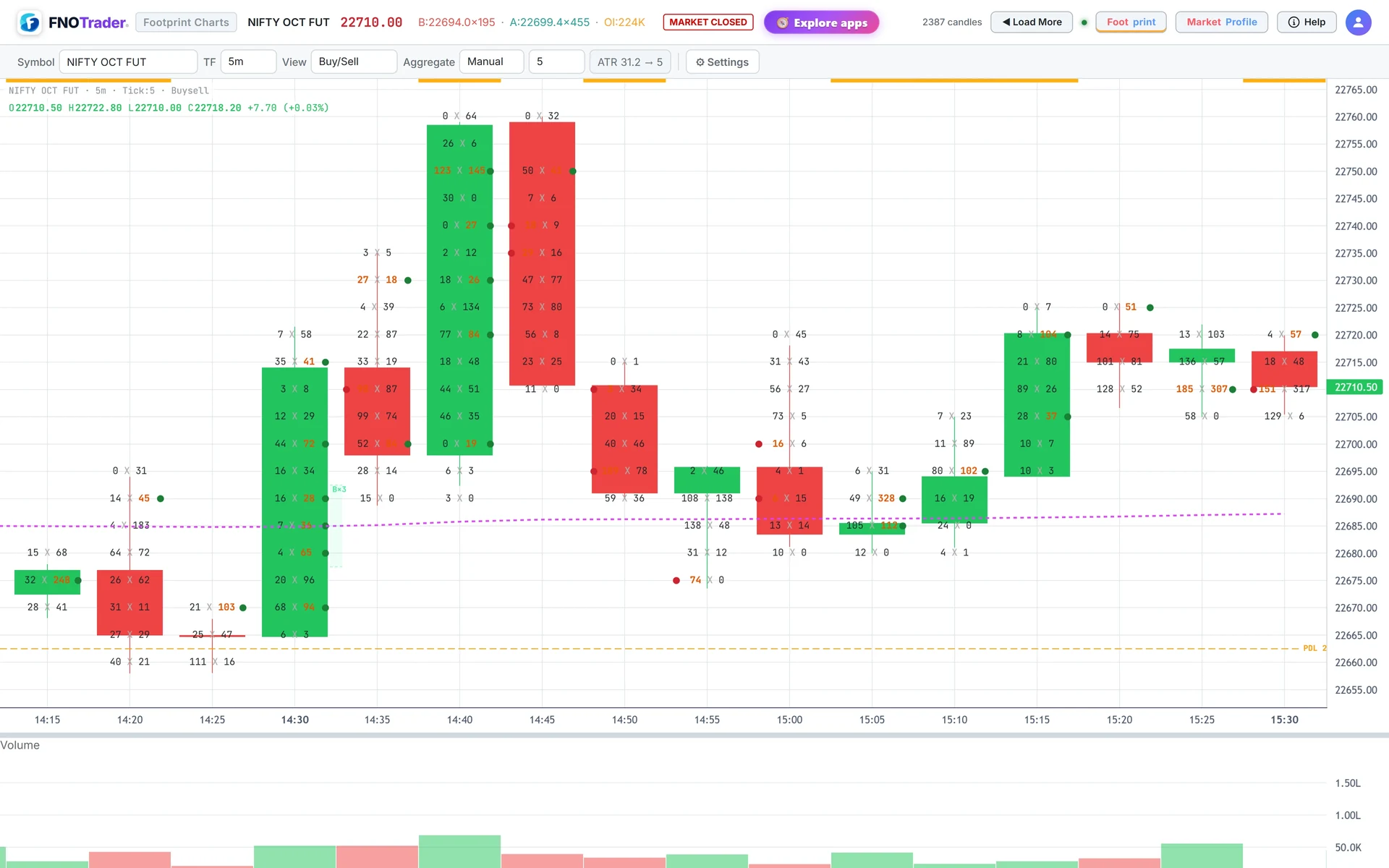The height and width of the screenshot is (868, 1389).
Task: Switch to the Market Profile tab
Action: pyautogui.click(x=1222, y=22)
